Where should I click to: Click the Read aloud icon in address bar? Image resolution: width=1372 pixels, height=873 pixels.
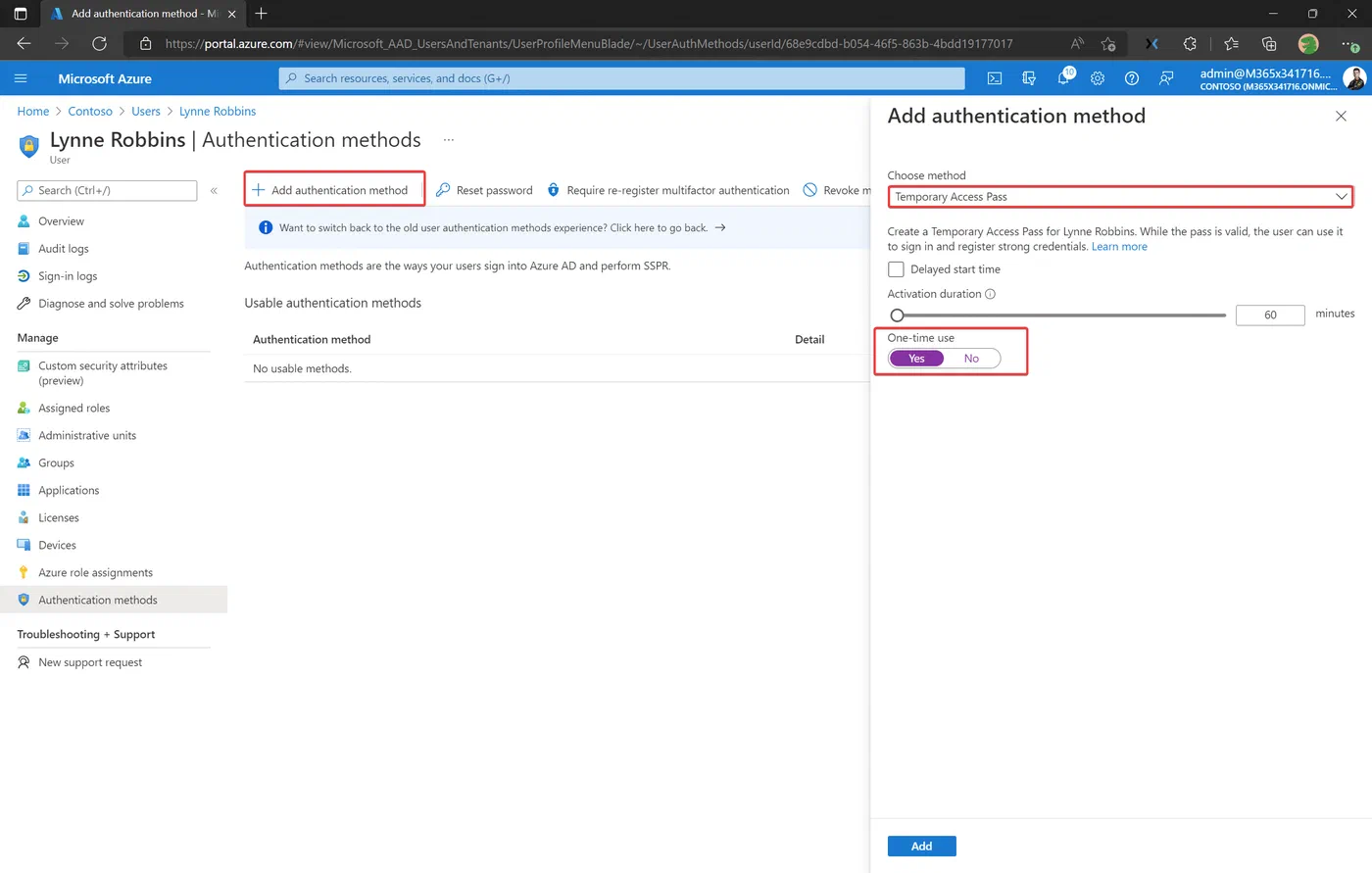pyautogui.click(x=1077, y=43)
